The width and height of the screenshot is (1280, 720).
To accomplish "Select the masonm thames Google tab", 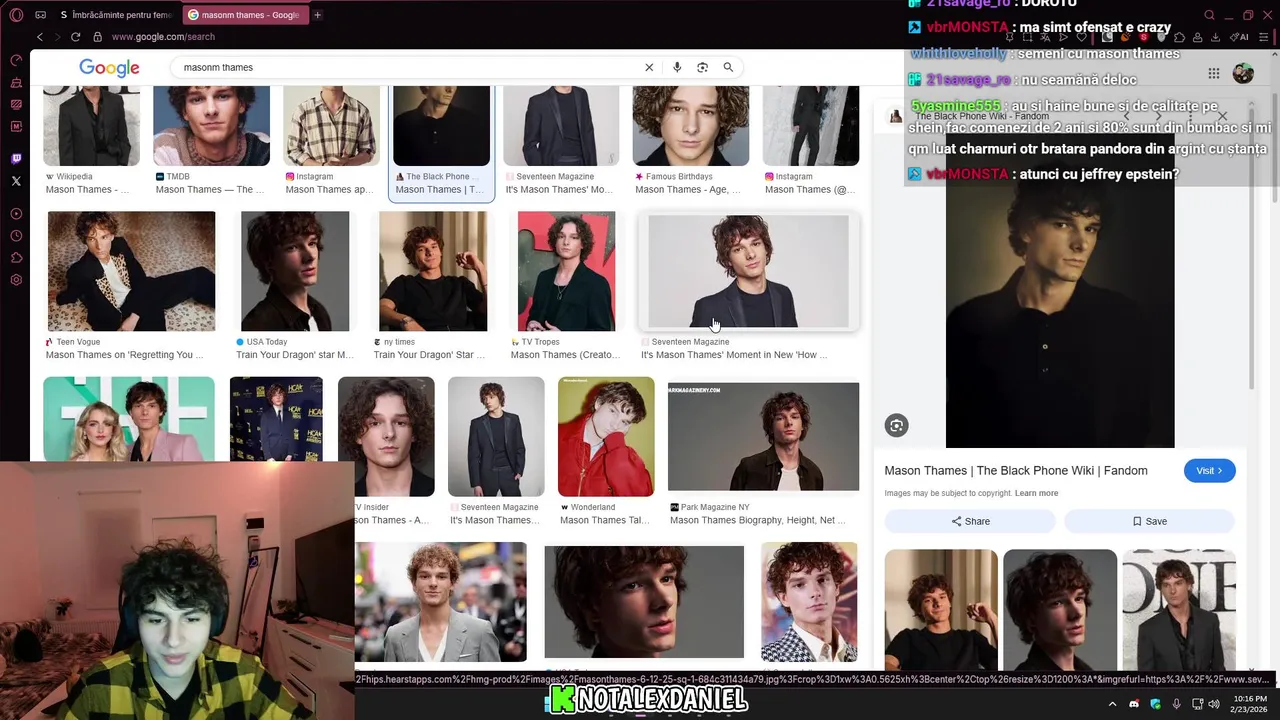I will [x=245, y=15].
